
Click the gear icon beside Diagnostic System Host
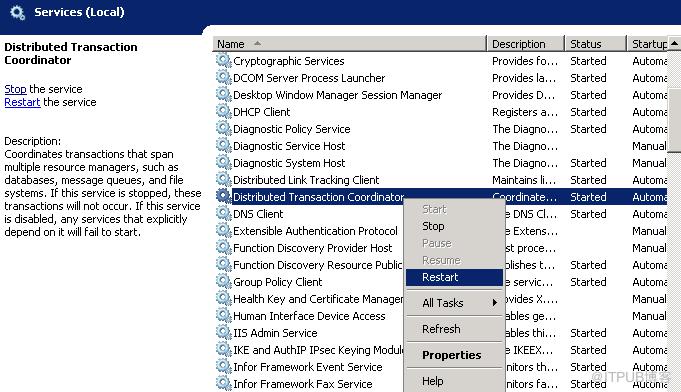[x=223, y=162]
